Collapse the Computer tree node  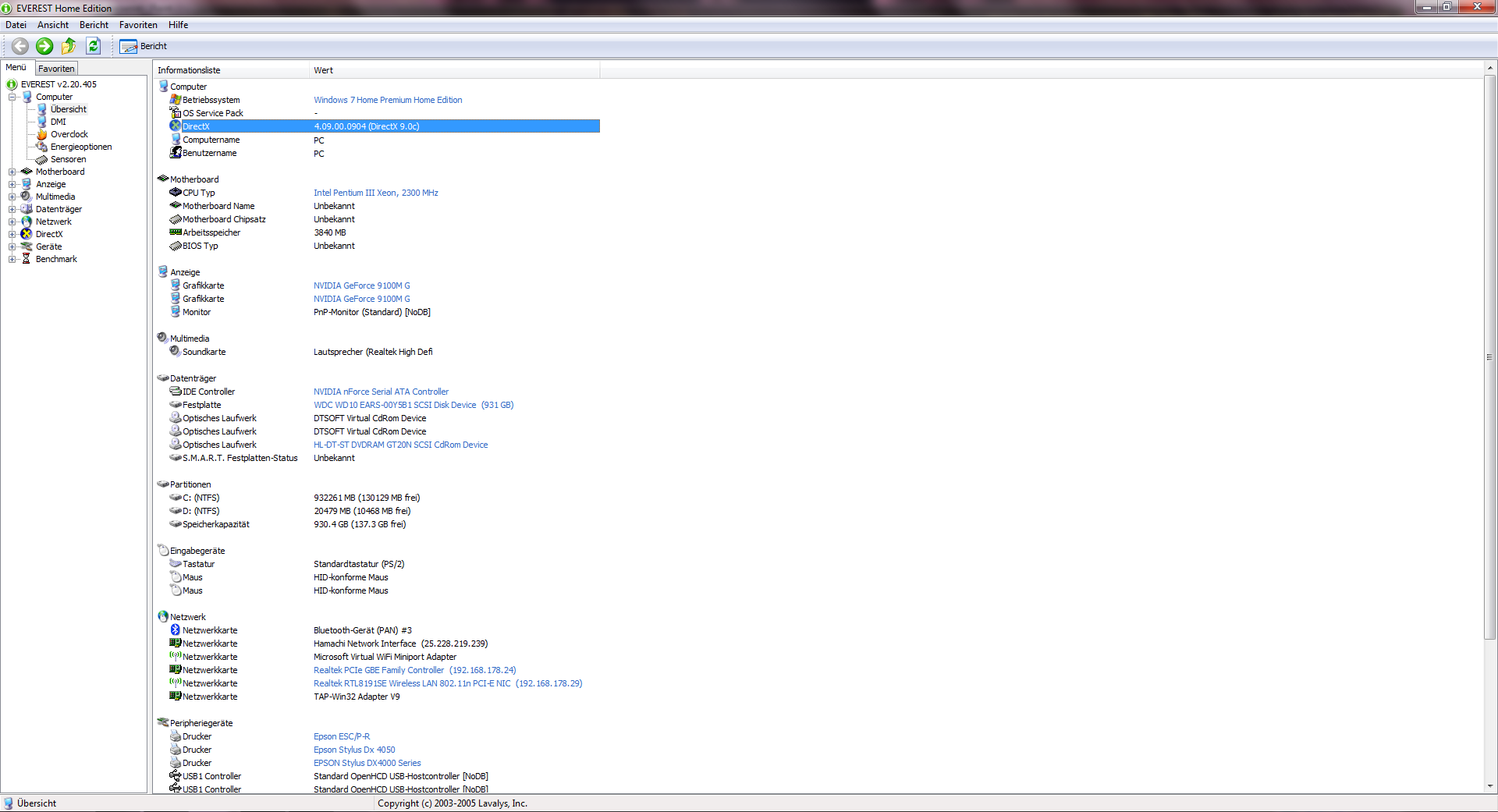pyautogui.click(x=12, y=97)
